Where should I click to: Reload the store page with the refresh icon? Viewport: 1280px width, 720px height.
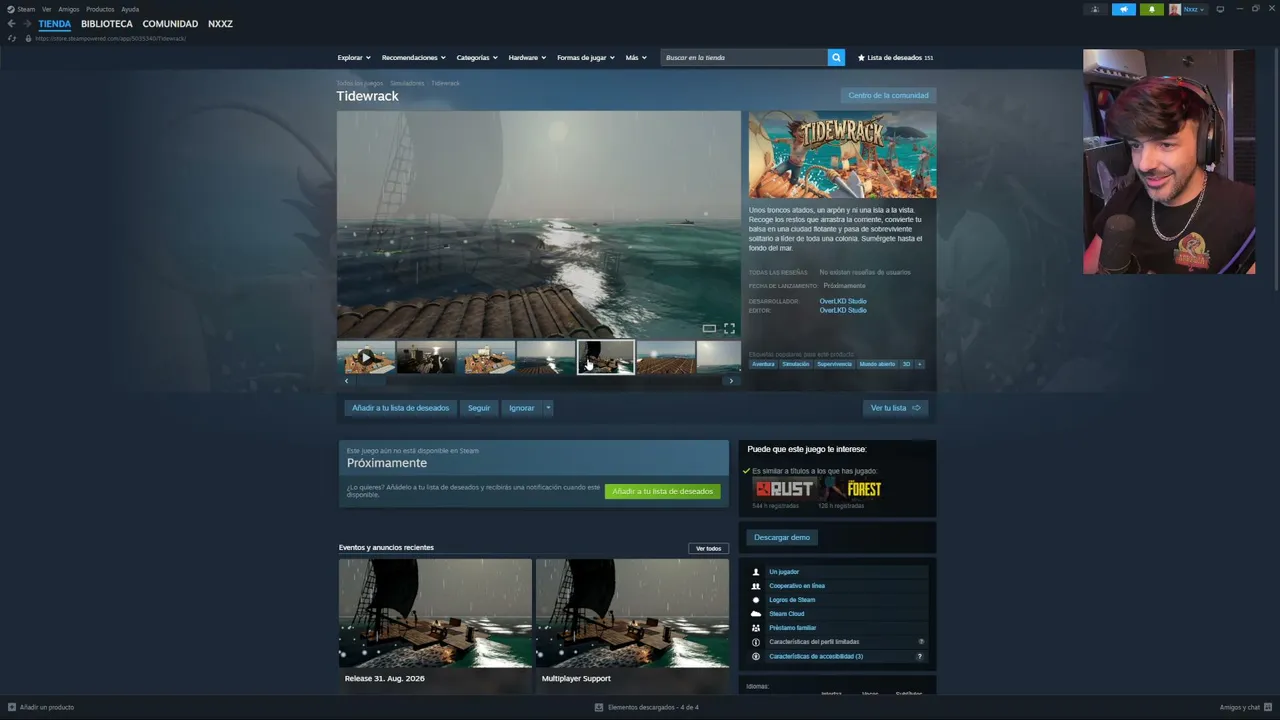tap(12, 38)
